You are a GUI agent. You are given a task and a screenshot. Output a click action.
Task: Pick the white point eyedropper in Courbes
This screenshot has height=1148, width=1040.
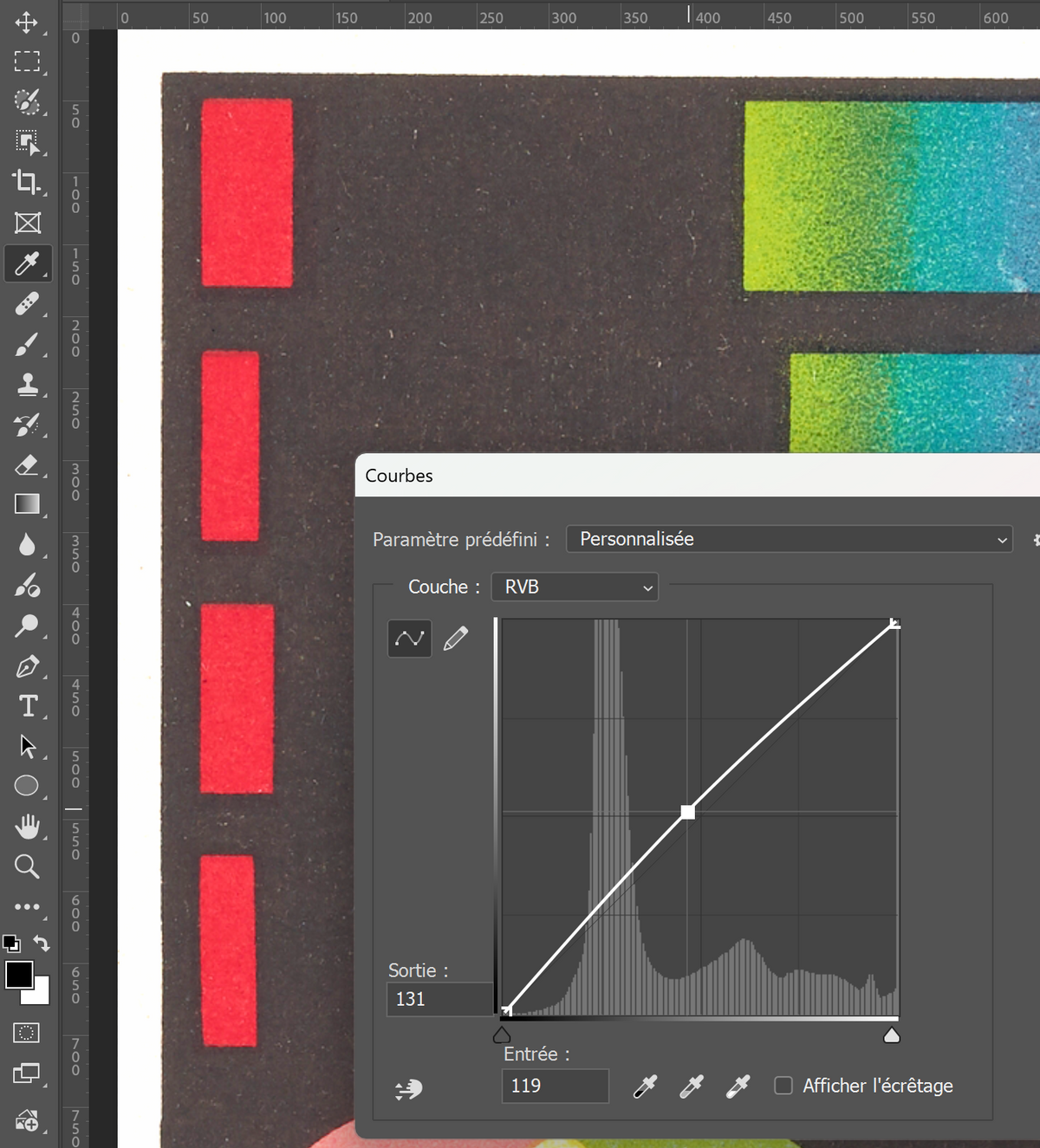point(738,1086)
